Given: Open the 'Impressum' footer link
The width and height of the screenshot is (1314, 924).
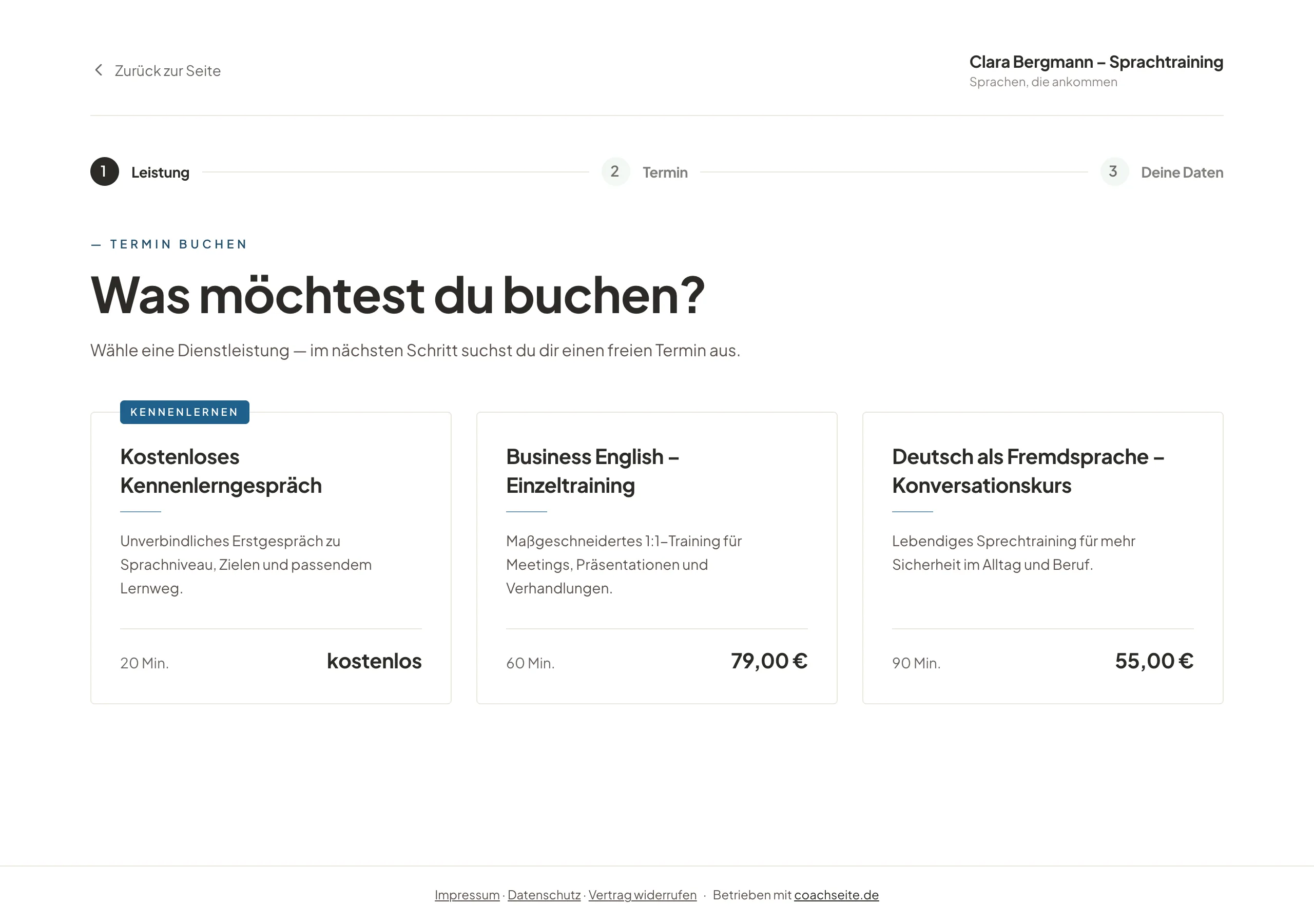Looking at the screenshot, I should tap(467, 895).
